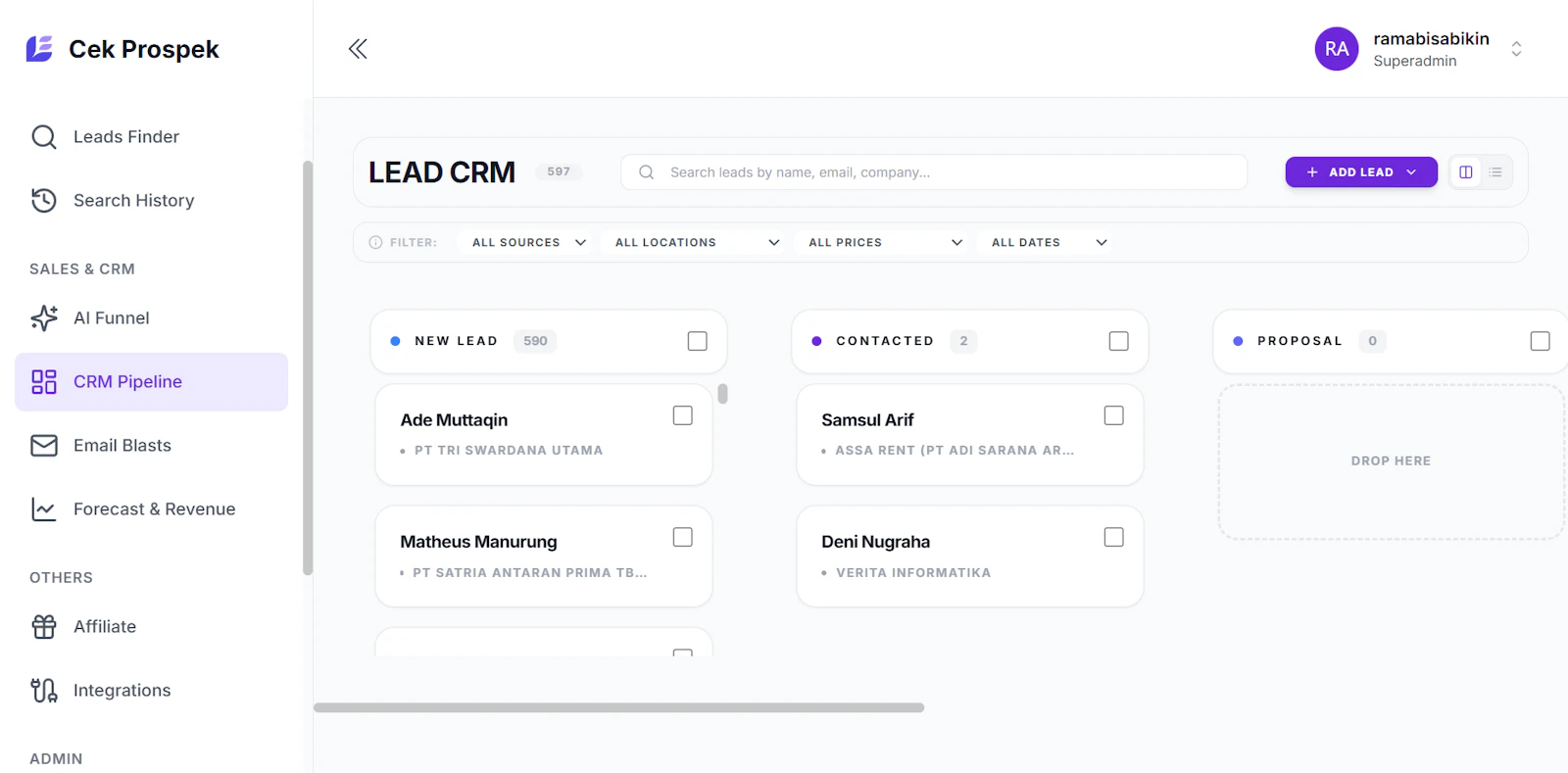Open Ade Muttaqin lead card
This screenshot has height=773, width=1568.
pyautogui.click(x=544, y=434)
